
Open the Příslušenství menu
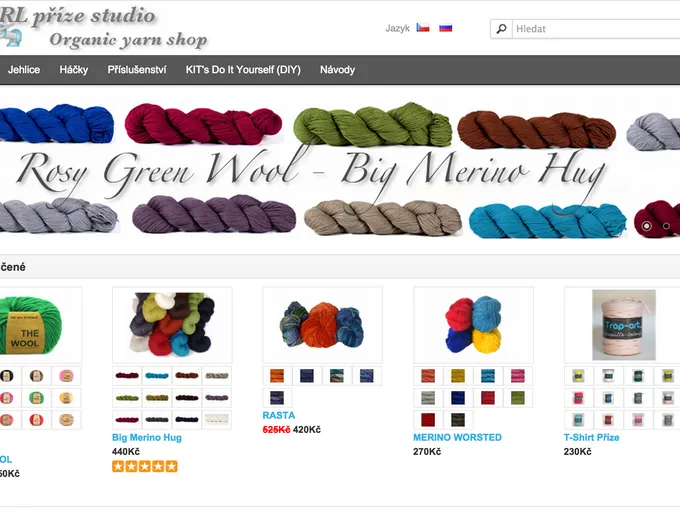pos(137,70)
